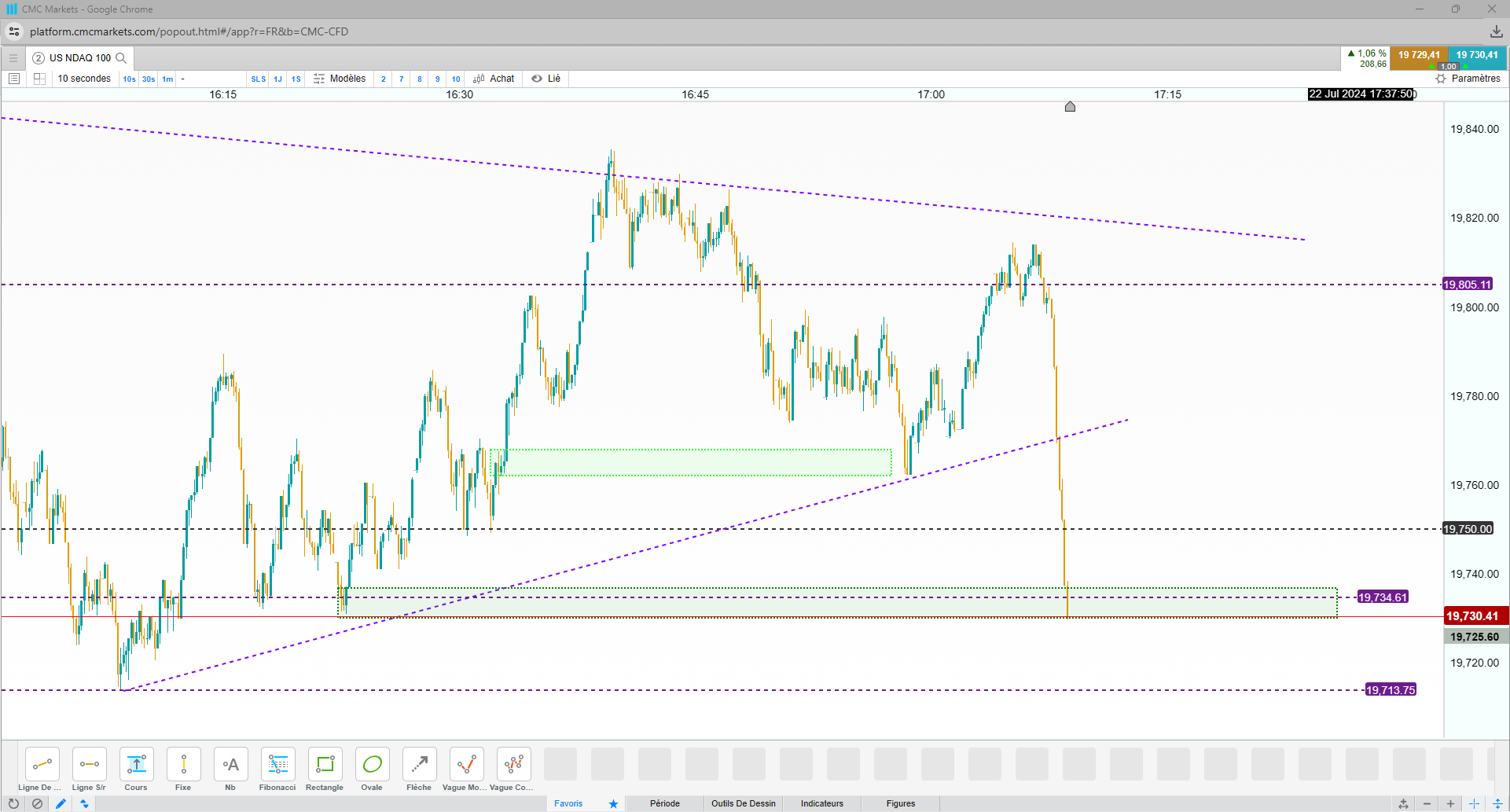This screenshot has height=812, width=1510.
Task: Click the buy price 19 730,41 button
Action: pyautogui.click(x=1477, y=57)
